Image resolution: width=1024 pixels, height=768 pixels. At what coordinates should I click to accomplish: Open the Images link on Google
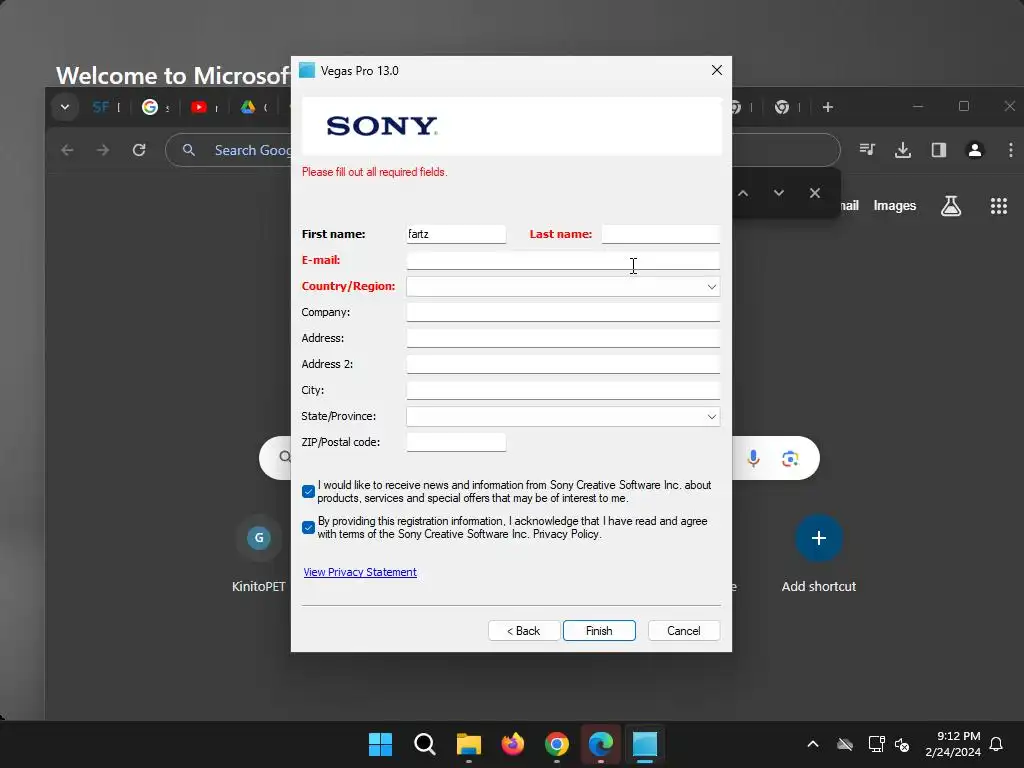click(895, 206)
